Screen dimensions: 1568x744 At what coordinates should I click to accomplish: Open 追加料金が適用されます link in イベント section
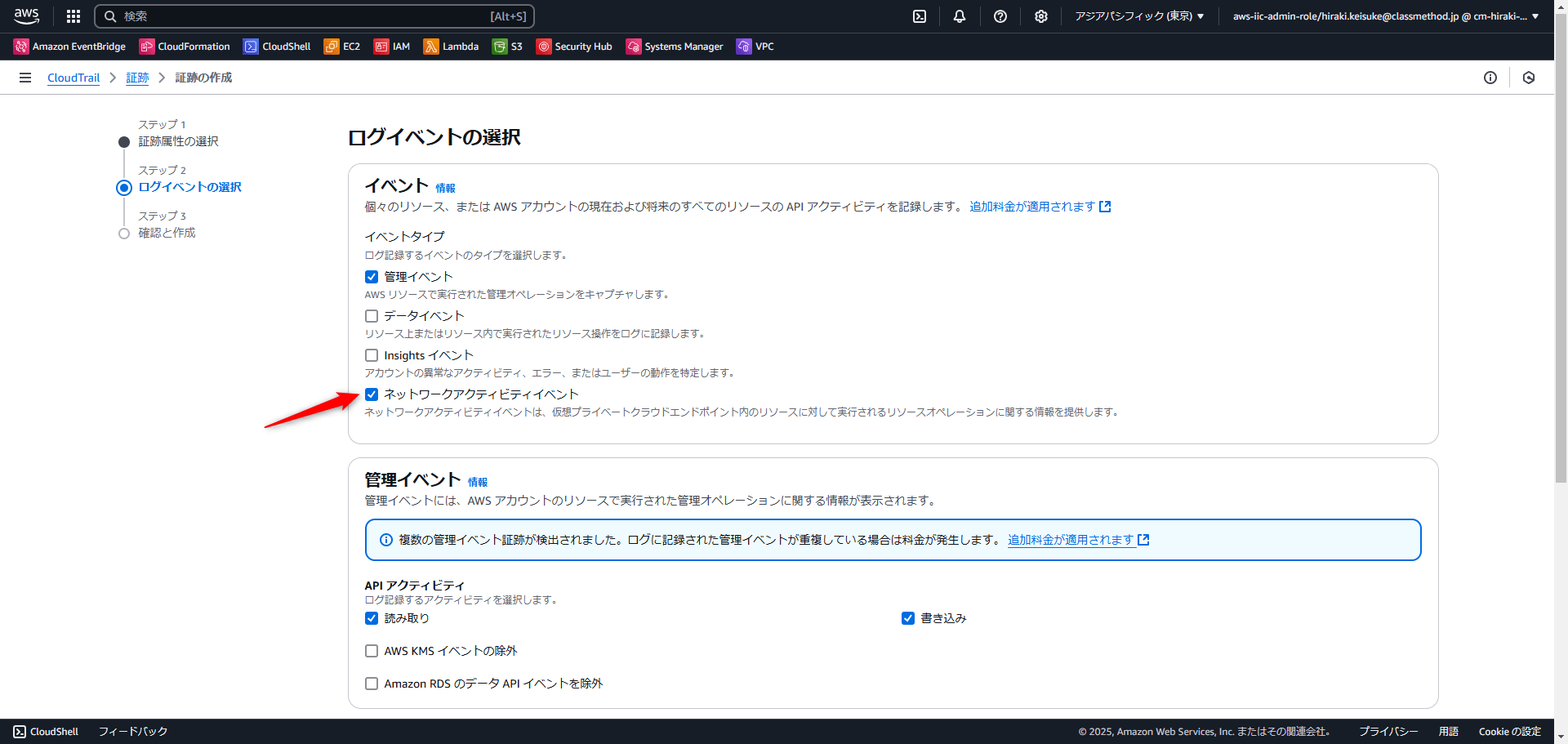(1040, 207)
